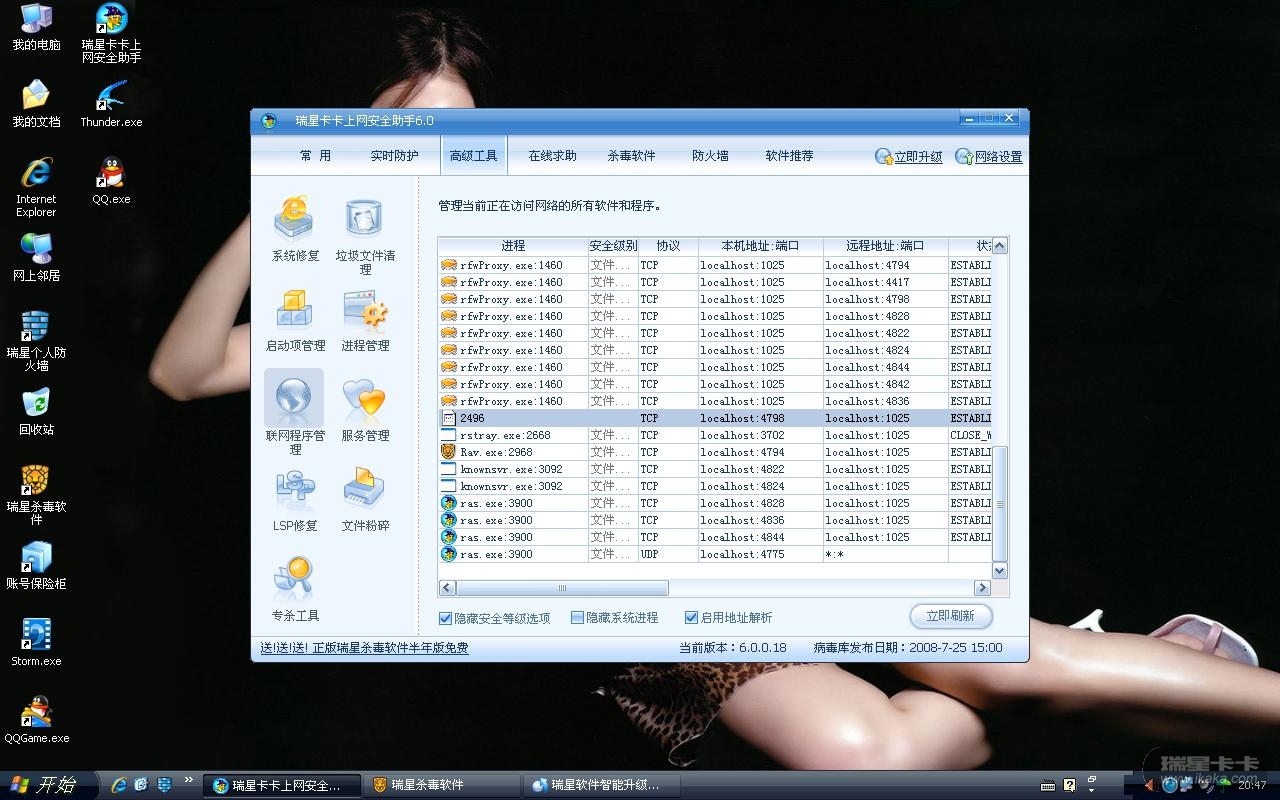Click the process list scroll up arrow
The height and width of the screenshot is (800, 1280).
pos(999,246)
